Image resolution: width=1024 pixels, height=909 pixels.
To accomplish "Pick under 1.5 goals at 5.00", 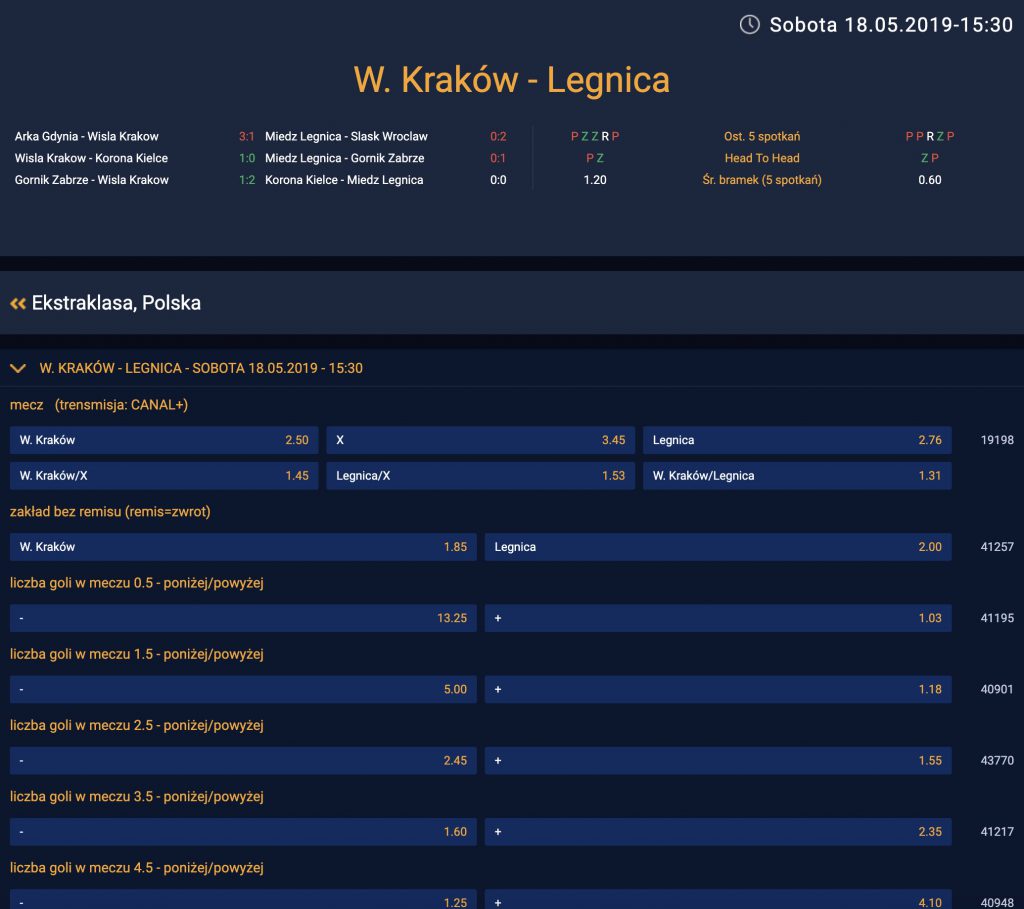I will click(x=243, y=689).
